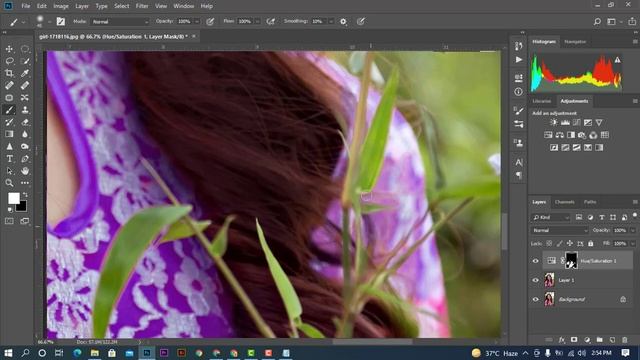Open the History panel icon
This screenshot has height=360, width=640.
[518, 46]
